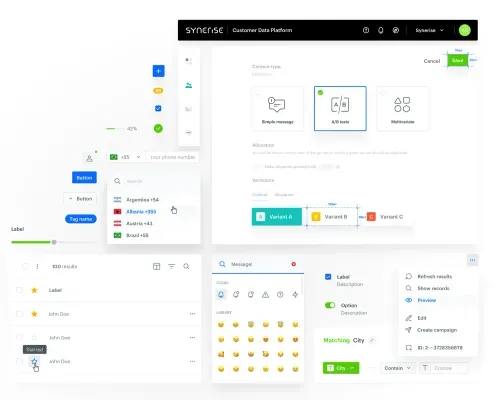
Task: Open the Contain operator dropdown
Action: tap(398, 368)
